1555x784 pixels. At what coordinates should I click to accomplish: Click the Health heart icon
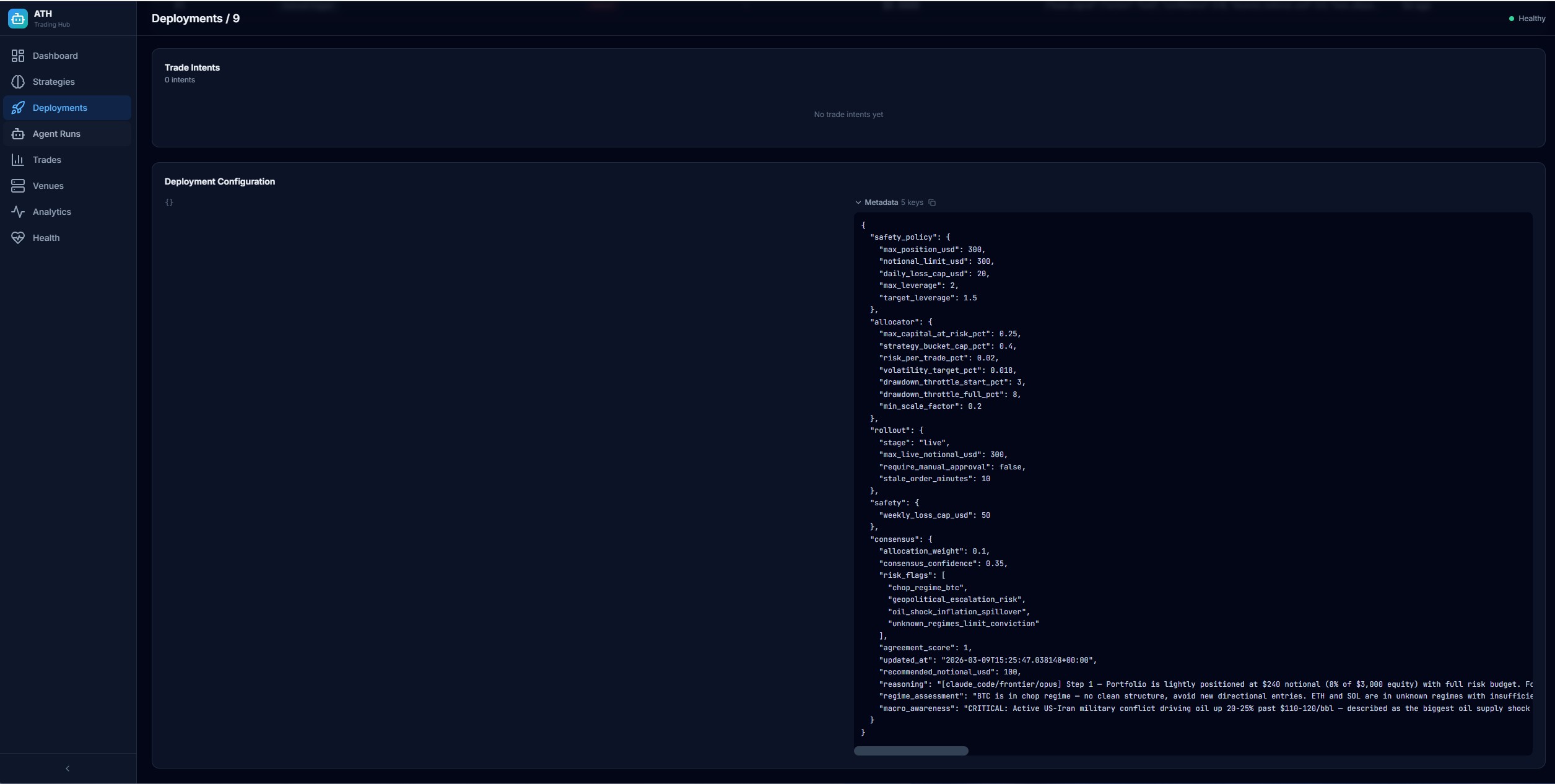click(18, 238)
